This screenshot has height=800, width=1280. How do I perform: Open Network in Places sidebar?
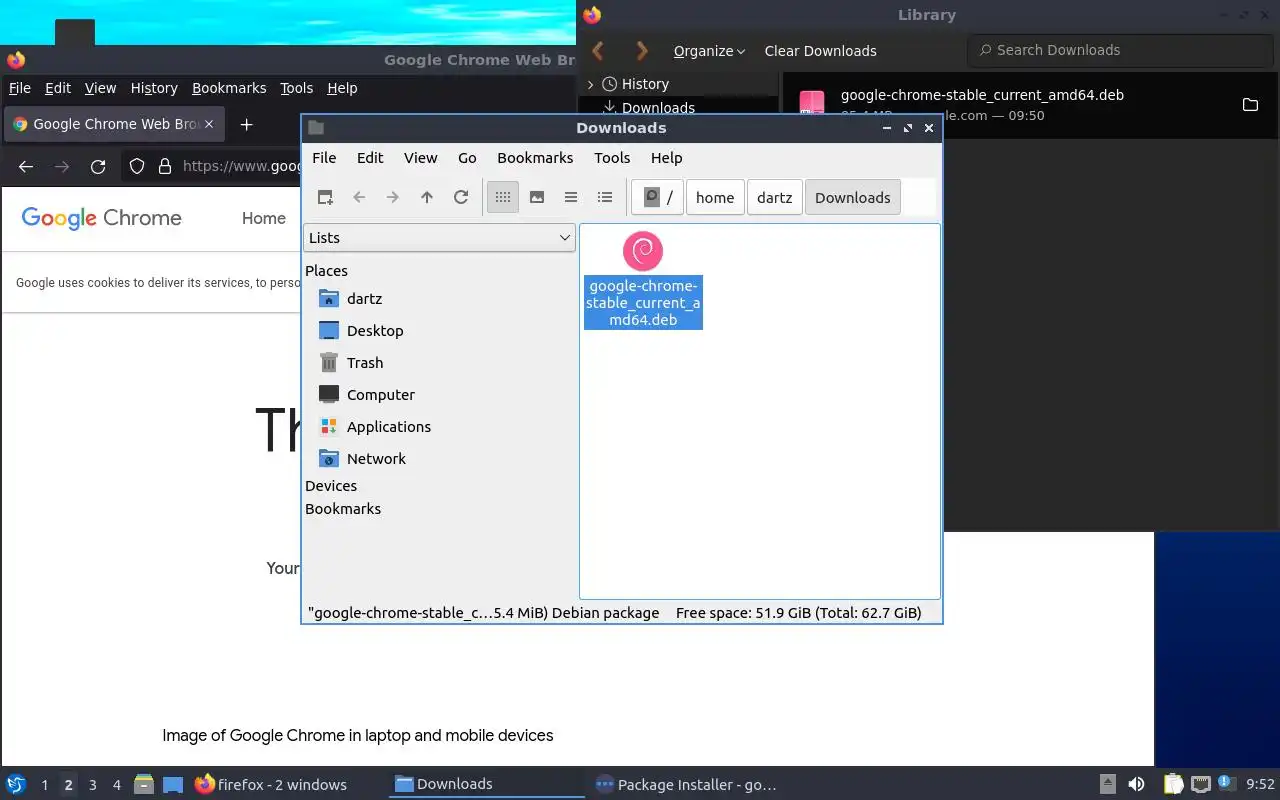pos(376,459)
